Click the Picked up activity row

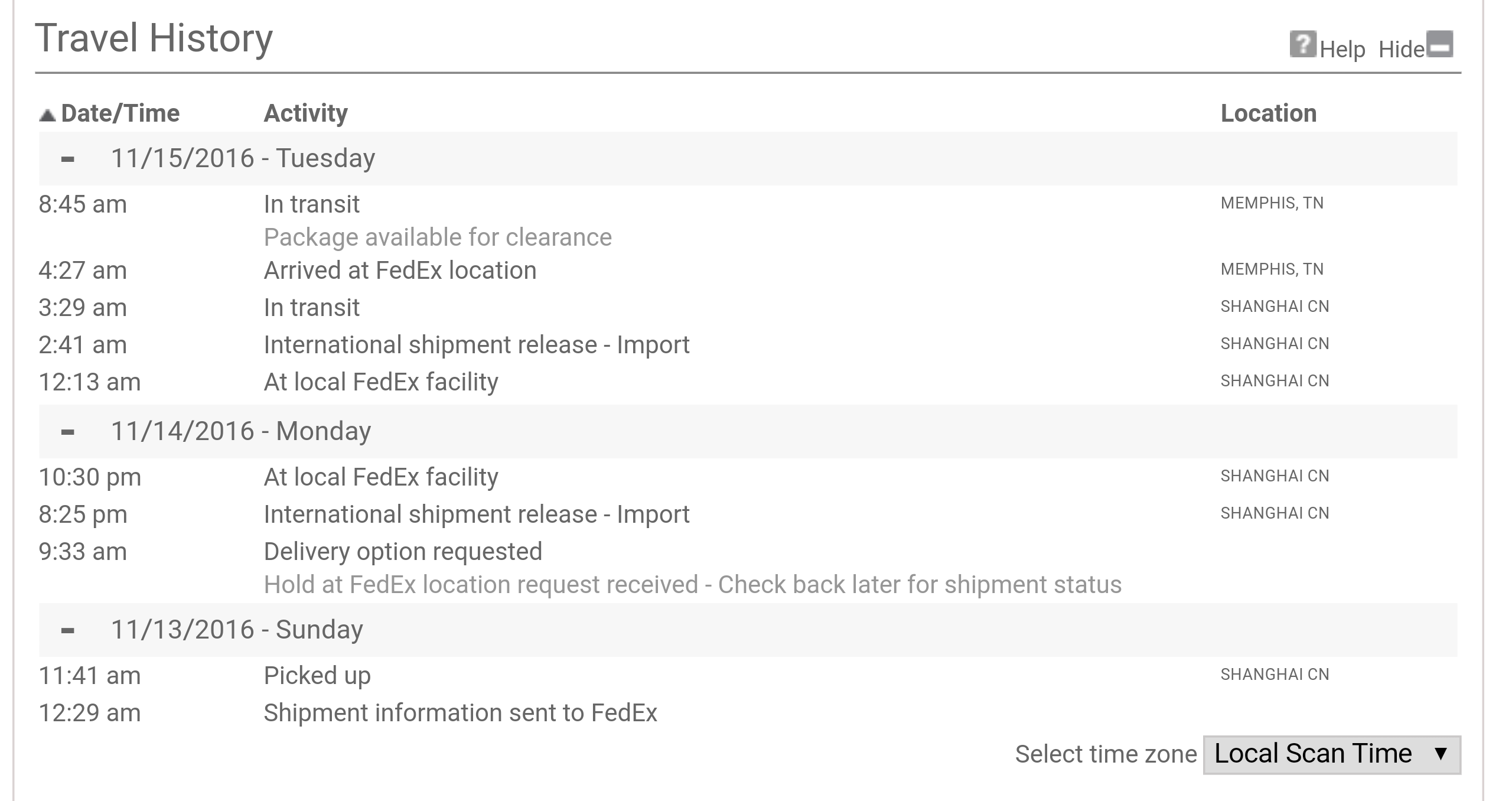pos(748,675)
